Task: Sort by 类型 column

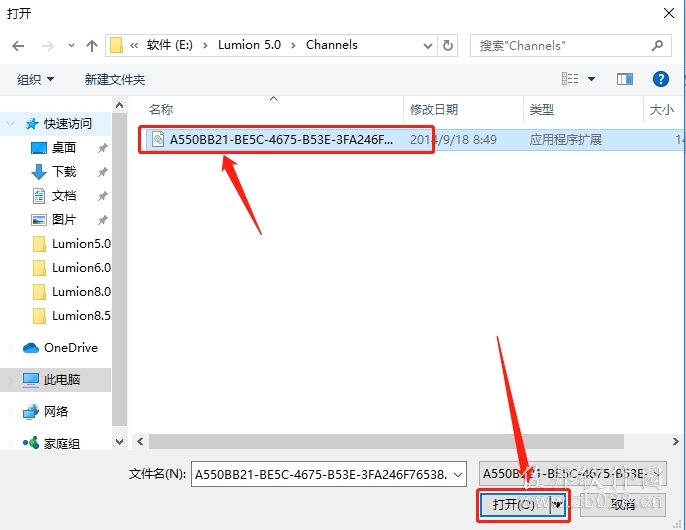Action: pos(542,109)
